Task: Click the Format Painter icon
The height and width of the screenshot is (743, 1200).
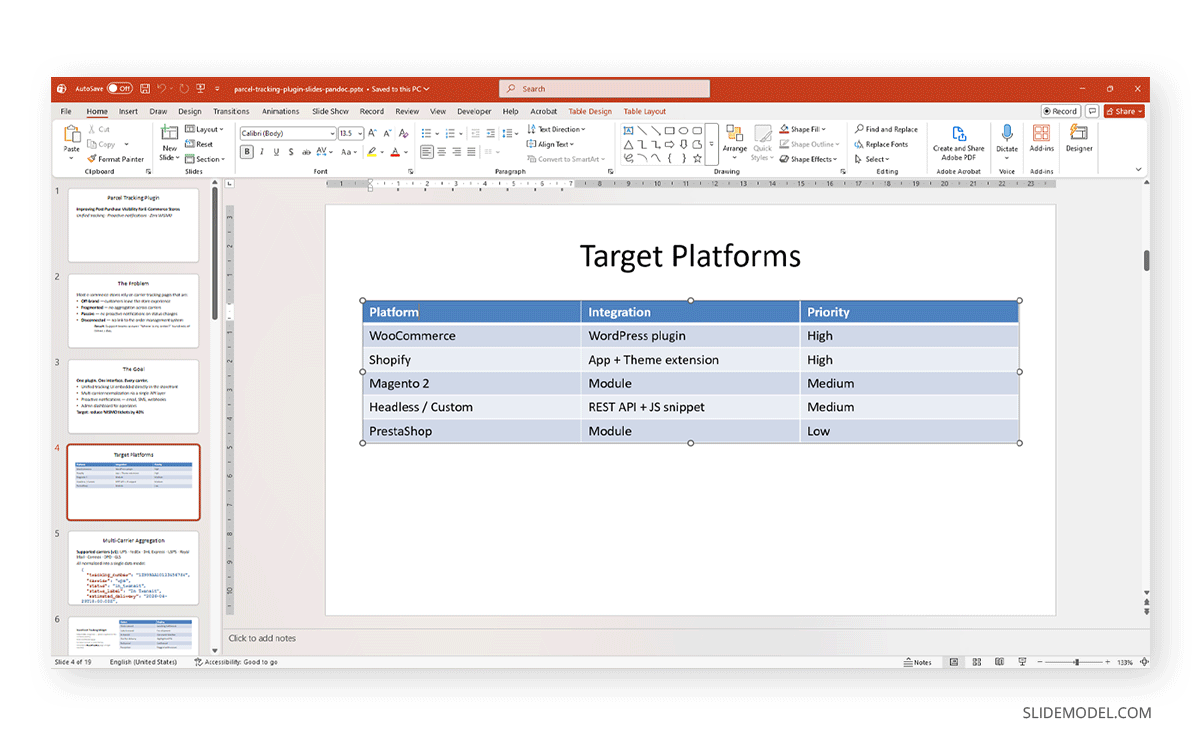Action: click(x=91, y=159)
